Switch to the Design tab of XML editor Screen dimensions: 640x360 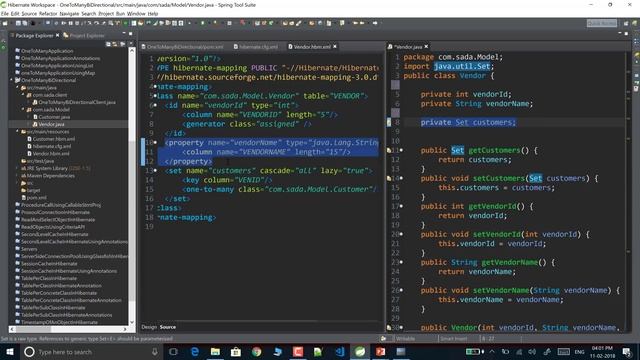[149, 327]
